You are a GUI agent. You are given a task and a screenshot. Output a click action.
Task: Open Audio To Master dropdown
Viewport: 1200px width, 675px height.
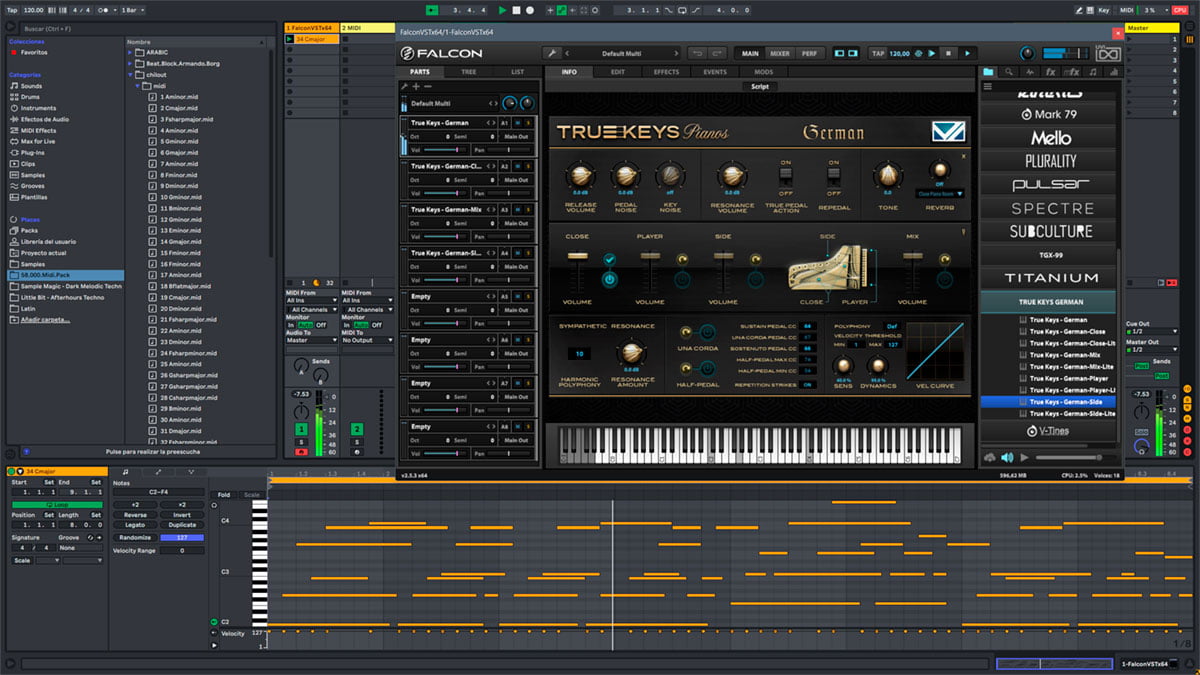pos(311,340)
